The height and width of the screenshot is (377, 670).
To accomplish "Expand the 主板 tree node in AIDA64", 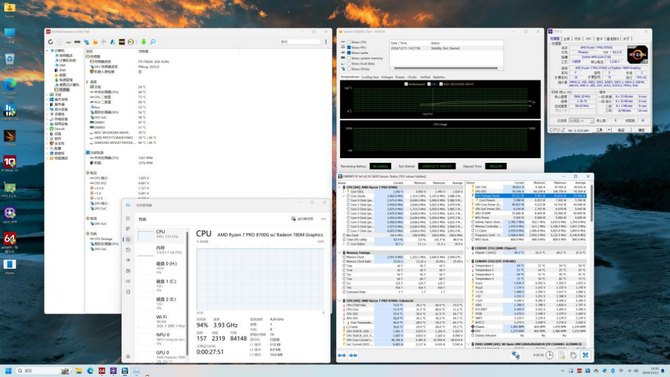I will pyautogui.click(x=47, y=94).
